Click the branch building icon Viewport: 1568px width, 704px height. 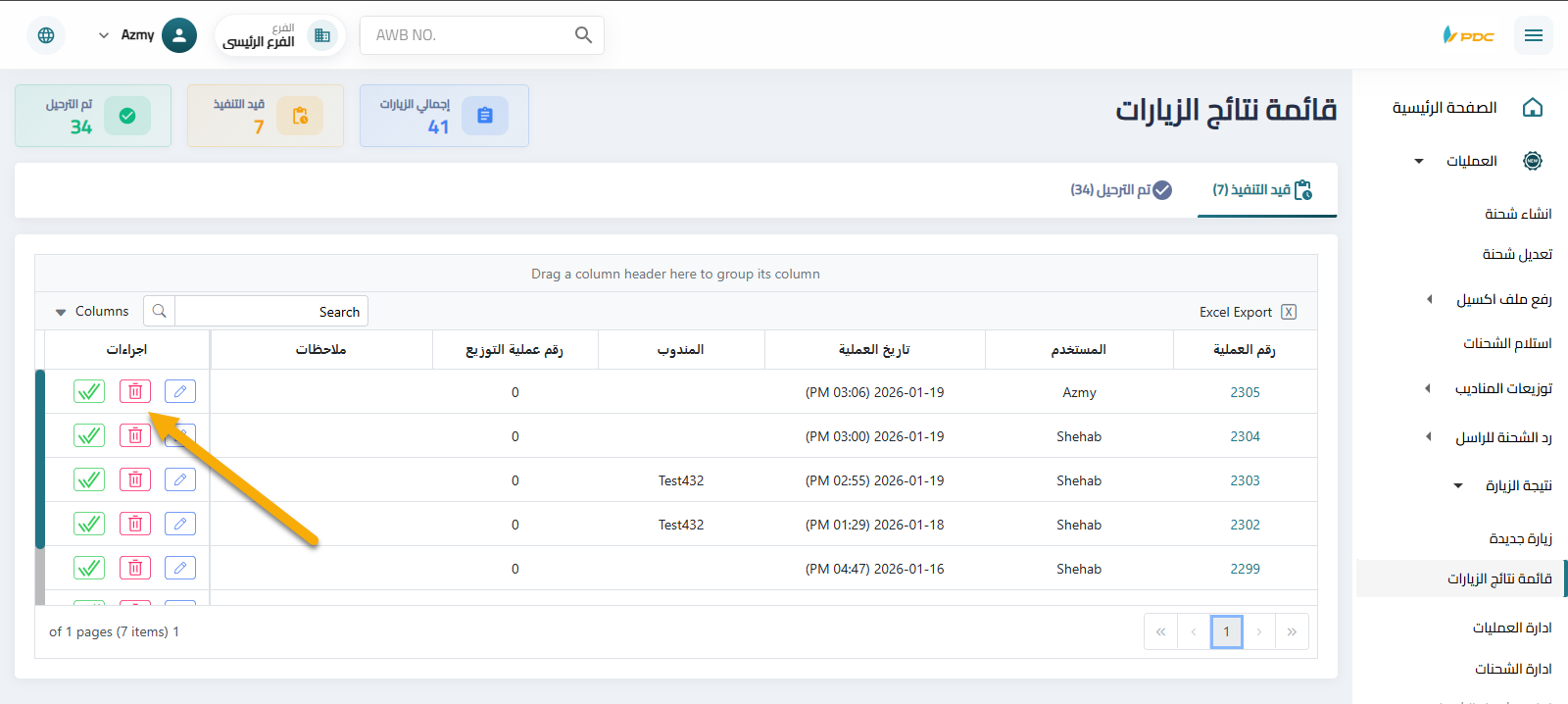(321, 35)
